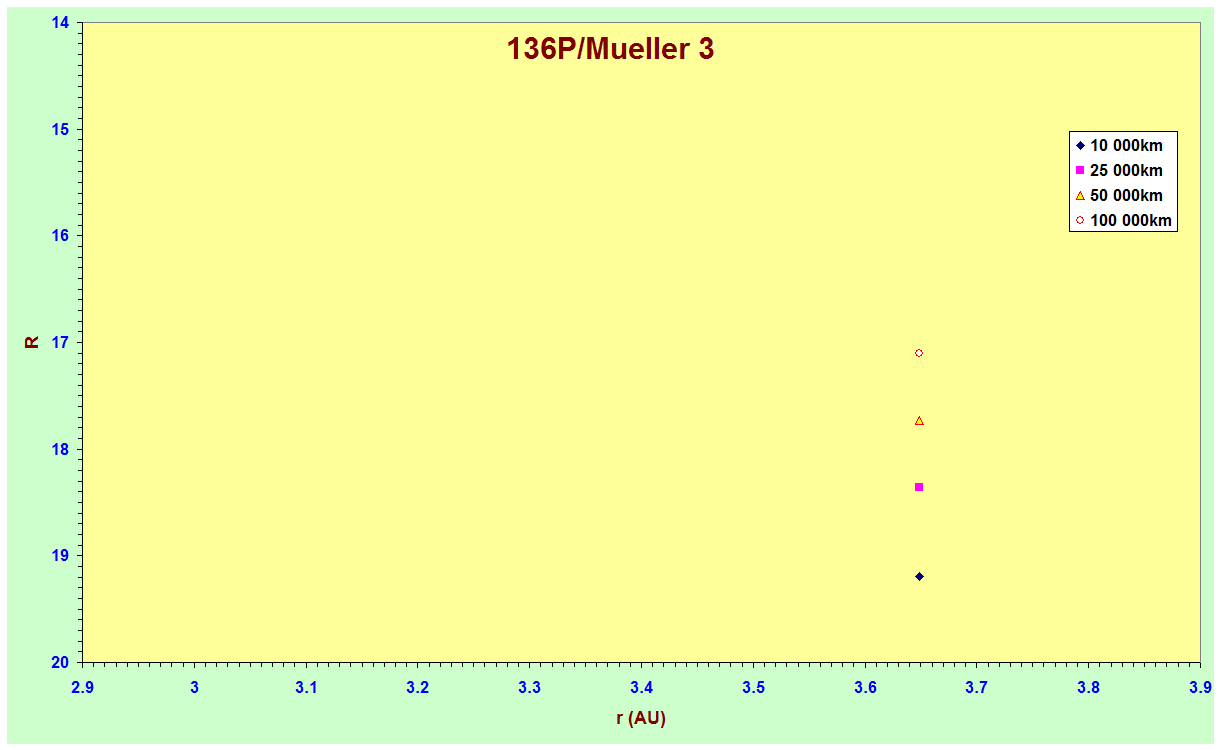This screenshot has height=750, width=1221.
Task: Click the x-axis label 3.5
Action: click(753, 688)
